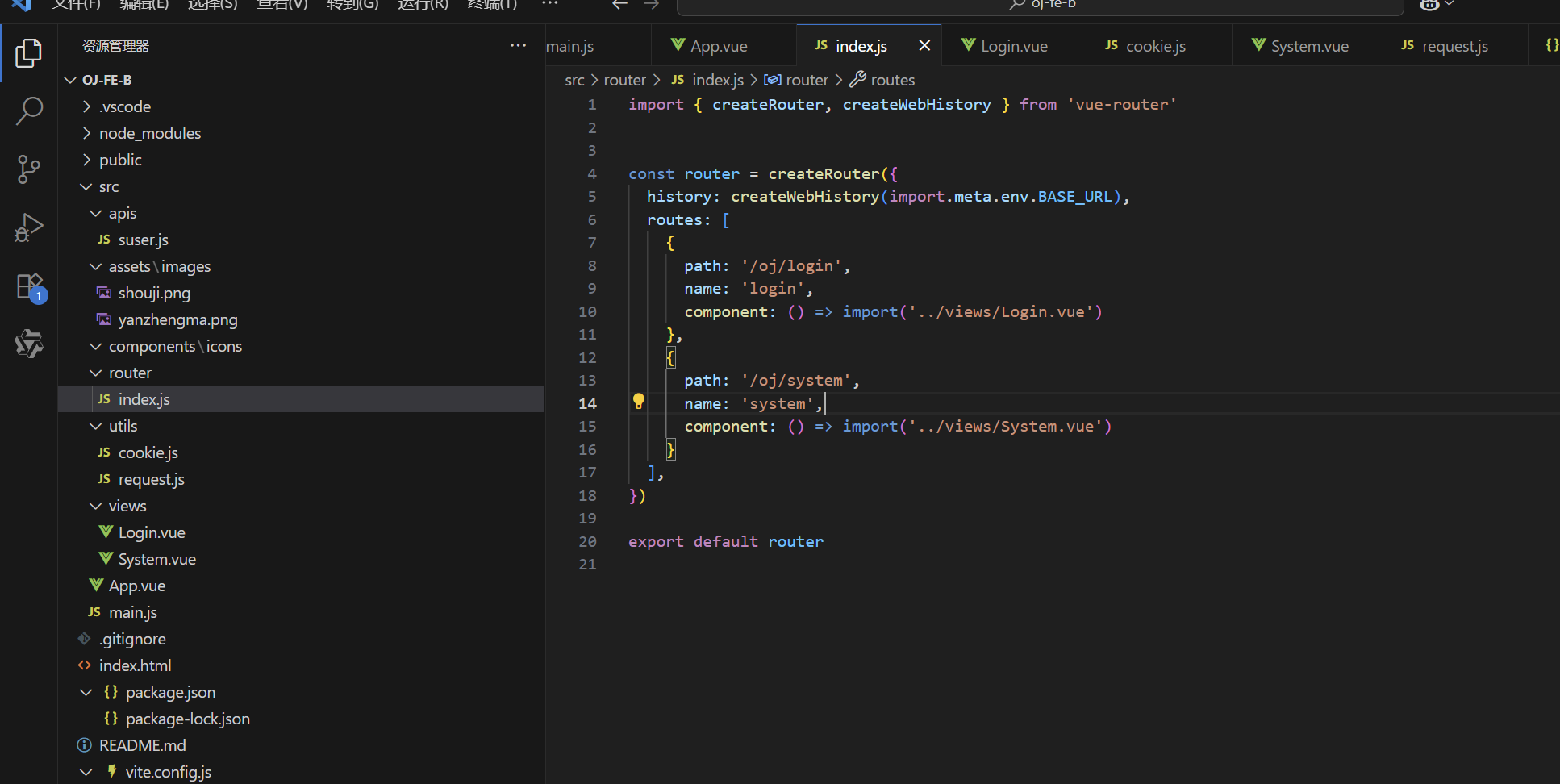Collapse the views folder
The height and width of the screenshot is (784, 1560).
pyautogui.click(x=96, y=506)
